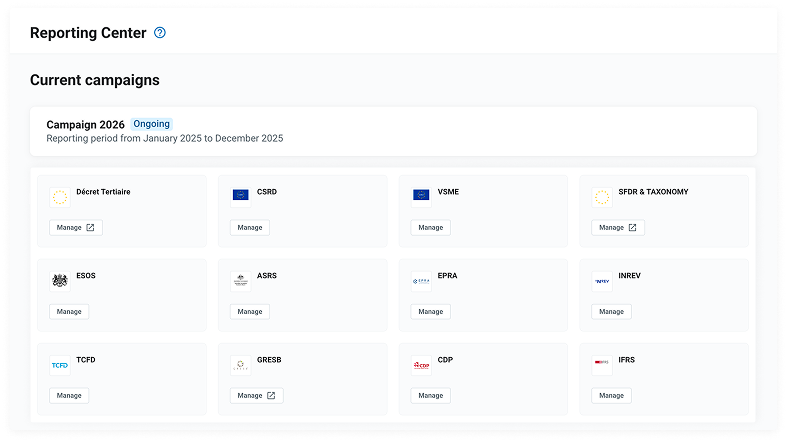Click the SFDR & TAXONOMY logo icon
The height and width of the screenshot is (442, 787).
tap(602, 197)
